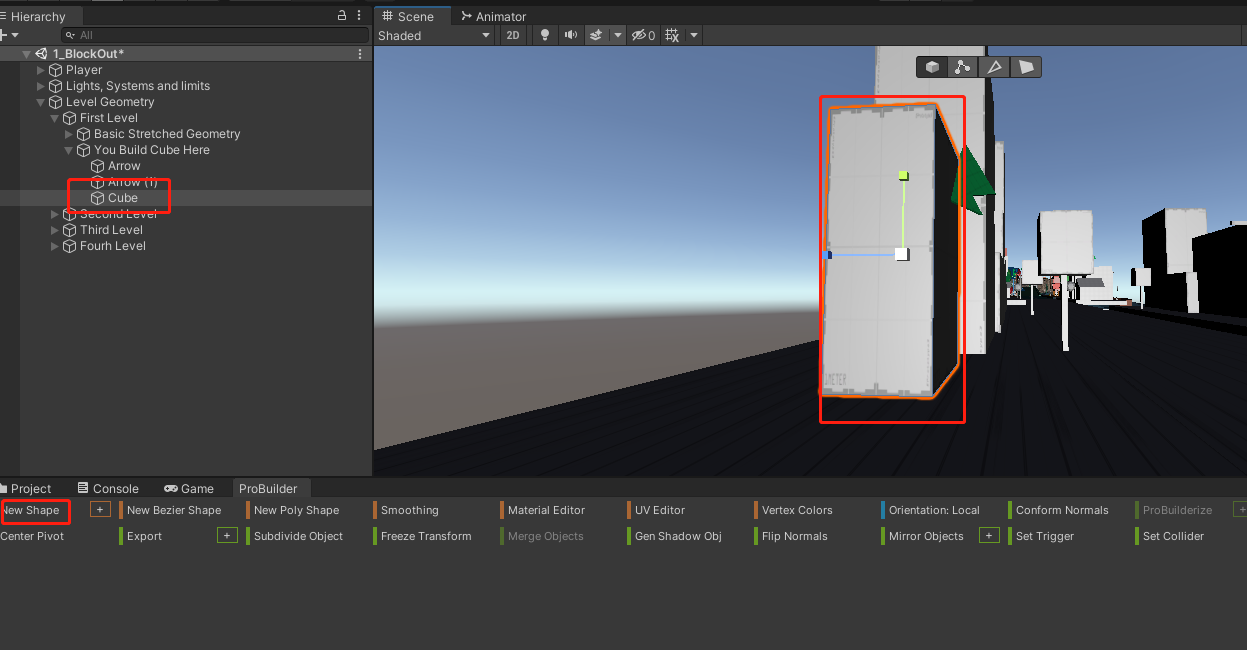Mute audio in the Scene view

pos(570,35)
